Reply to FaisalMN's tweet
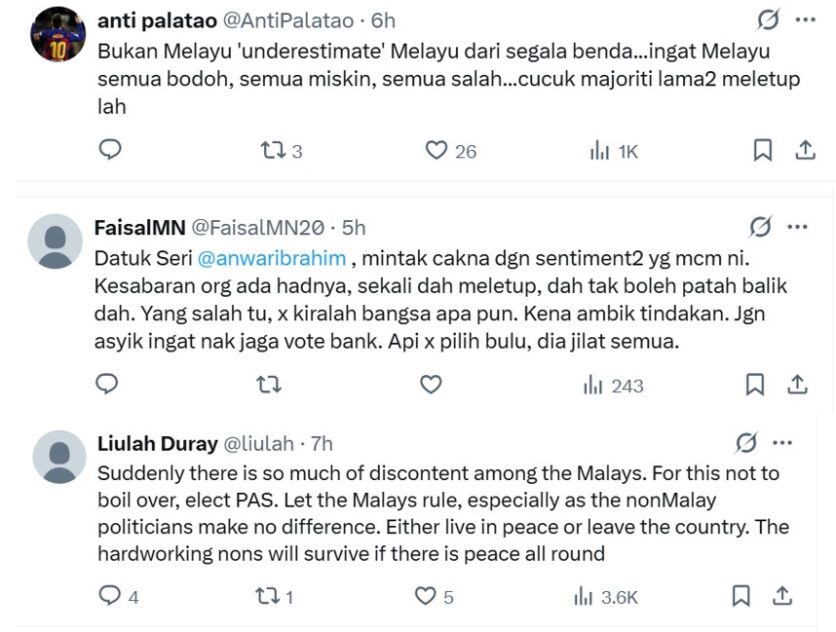The width and height of the screenshot is (836, 632). click(x=108, y=384)
